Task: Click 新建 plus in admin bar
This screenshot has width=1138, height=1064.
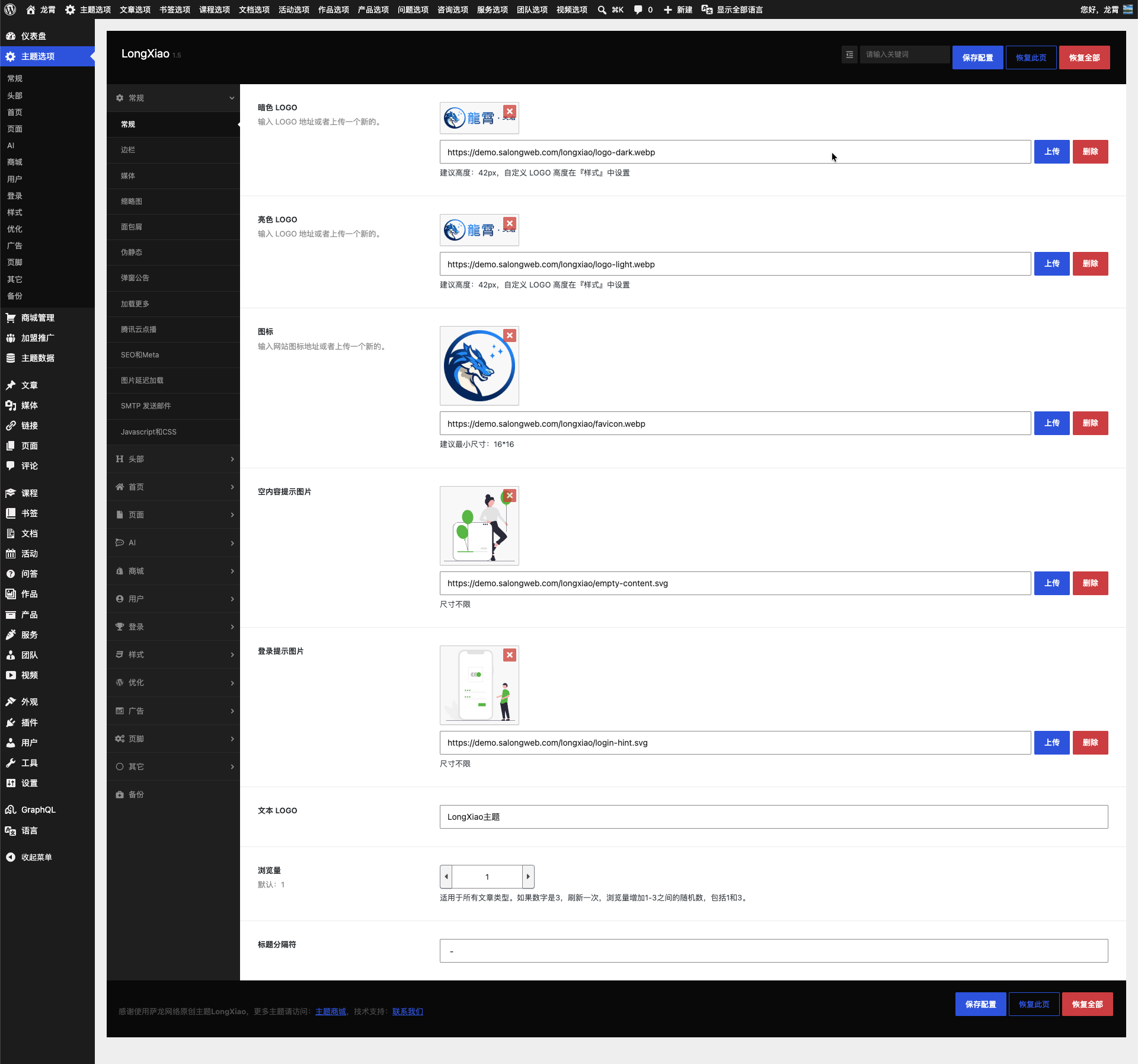Action: tap(678, 9)
